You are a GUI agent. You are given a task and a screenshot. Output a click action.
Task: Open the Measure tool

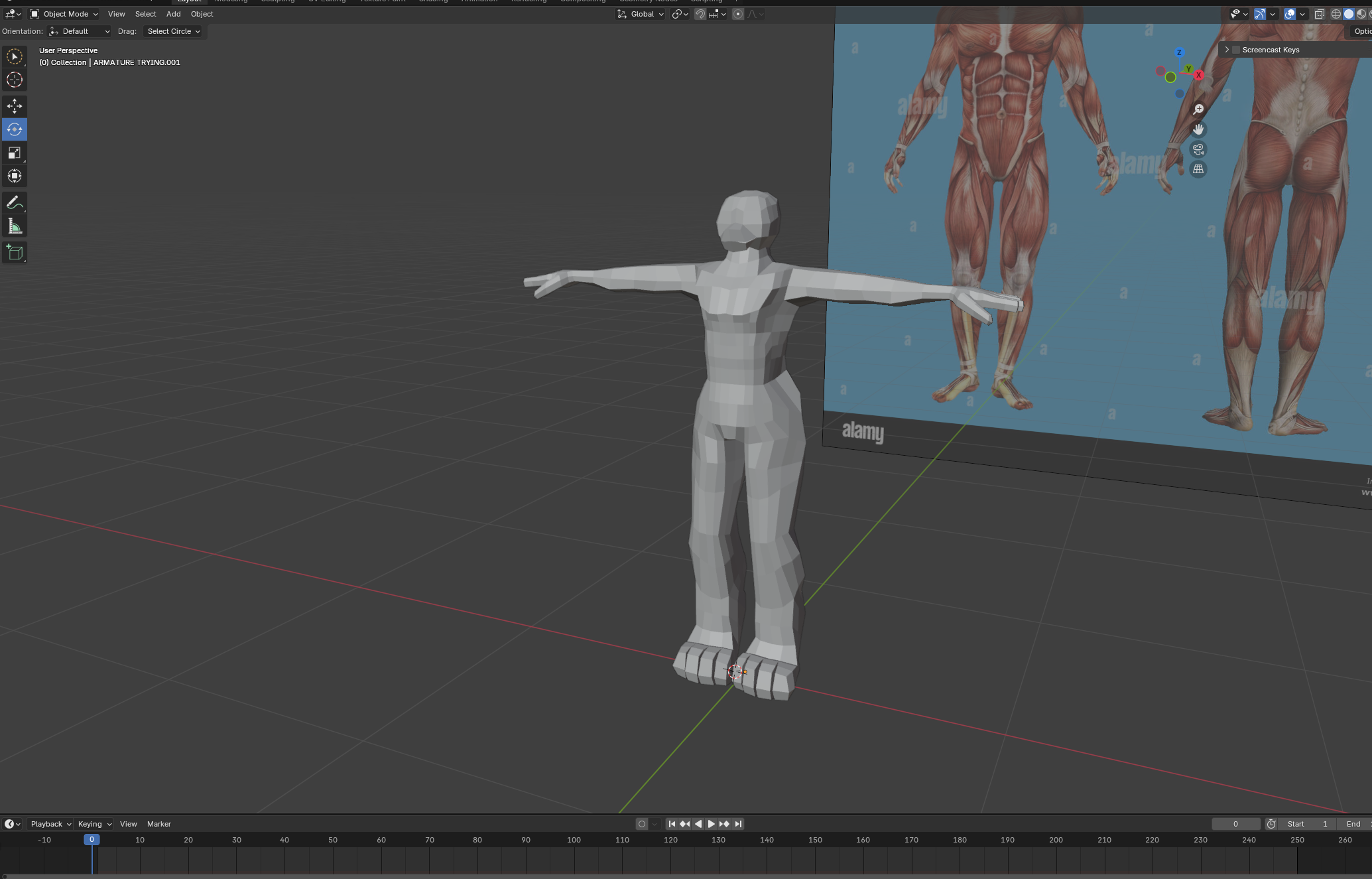click(x=14, y=226)
